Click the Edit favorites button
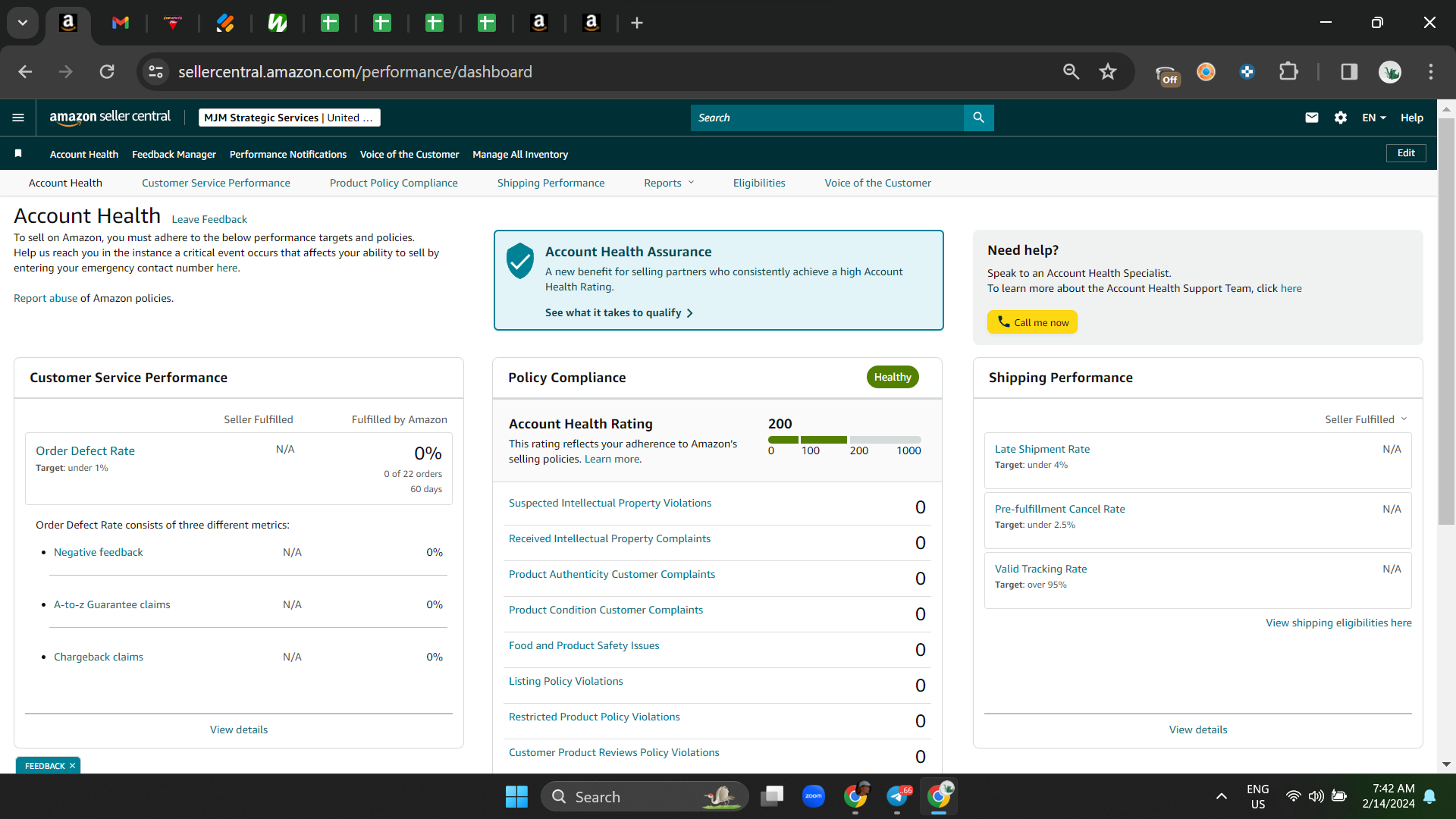This screenshot has height=819, width=1456. pyautogui.click(x=1406, y=152)
